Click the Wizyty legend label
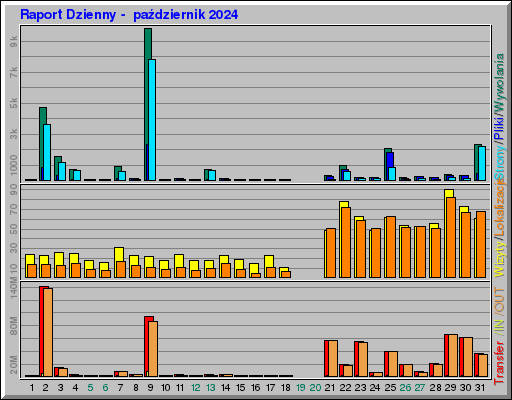512x400 pixels. coord(499,259)
